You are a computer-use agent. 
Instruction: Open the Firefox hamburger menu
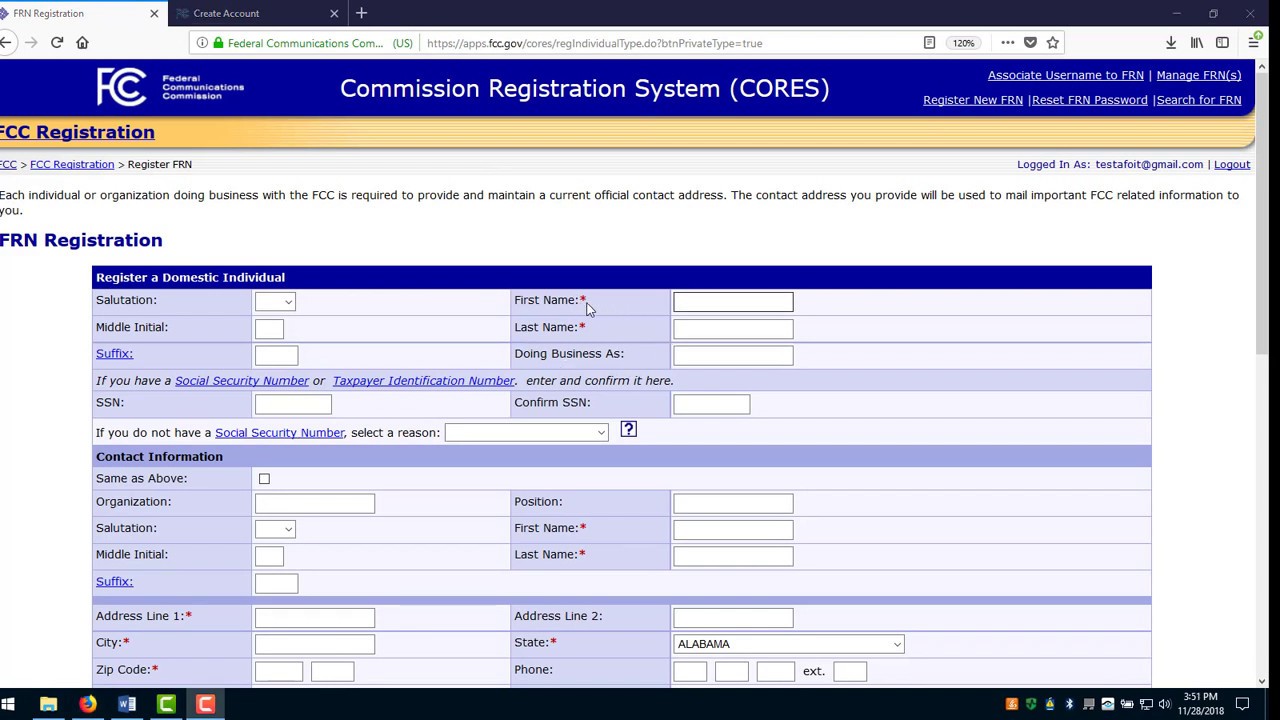coord(1253,43)
